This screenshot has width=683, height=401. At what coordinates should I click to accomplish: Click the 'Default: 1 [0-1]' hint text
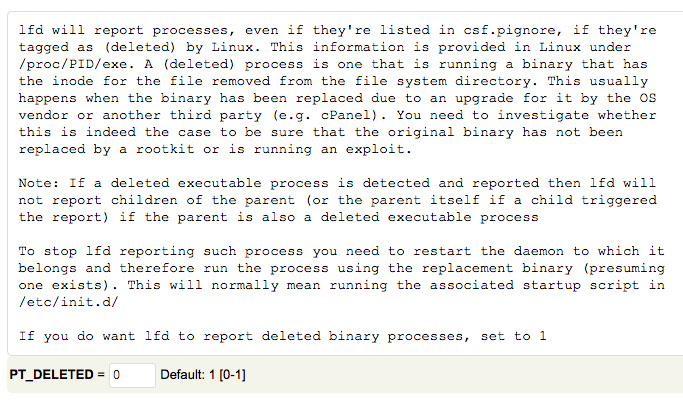204,375
